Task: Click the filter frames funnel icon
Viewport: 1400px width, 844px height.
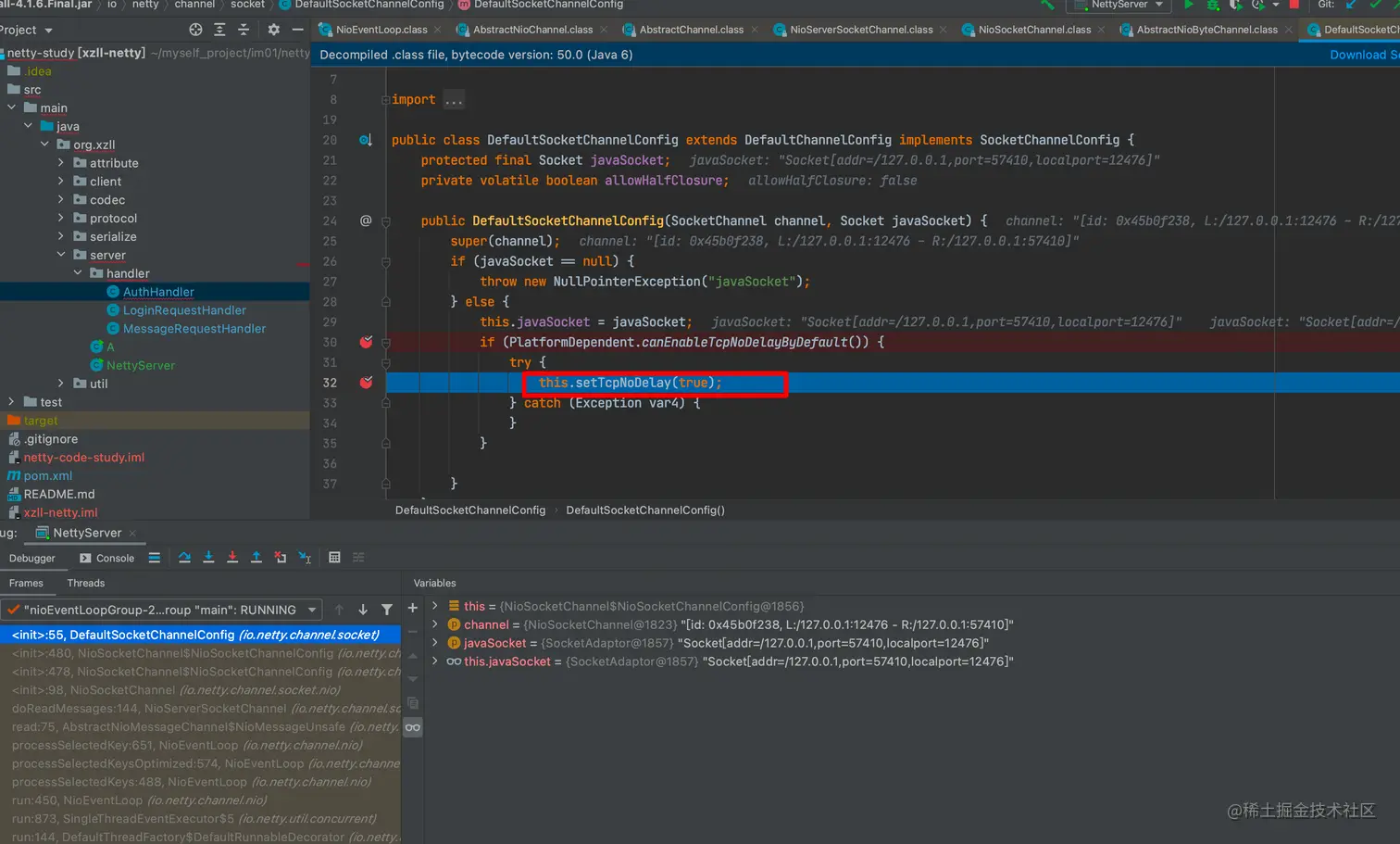Action: (x=387, y=610)
